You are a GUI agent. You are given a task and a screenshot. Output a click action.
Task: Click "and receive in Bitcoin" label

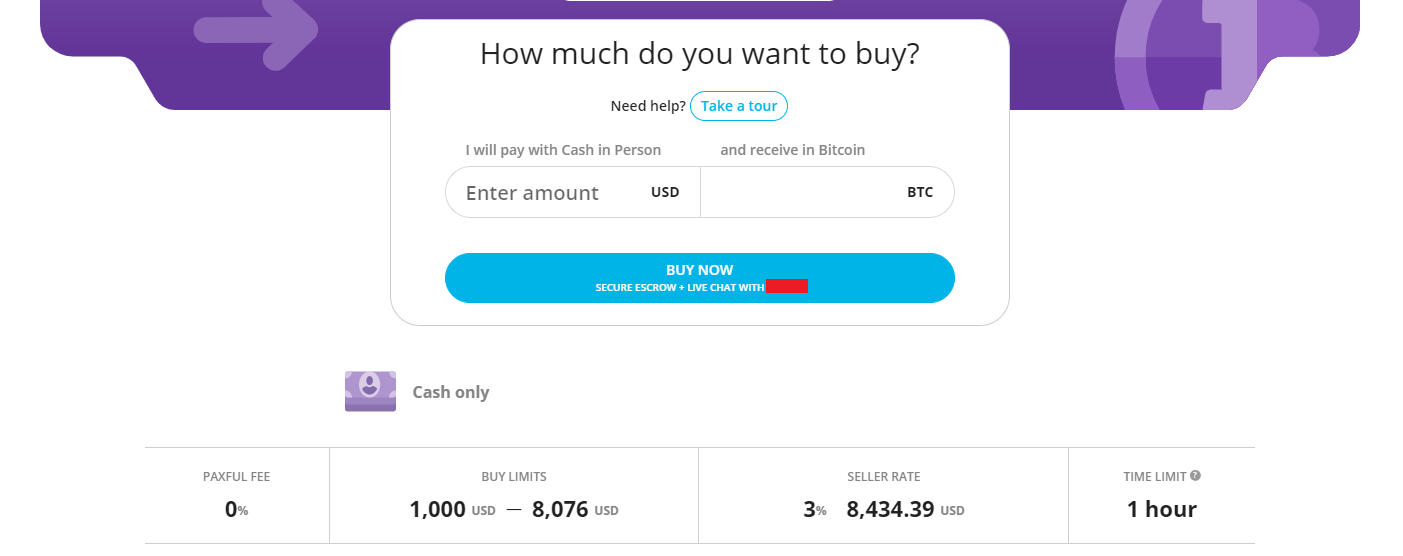792,150
